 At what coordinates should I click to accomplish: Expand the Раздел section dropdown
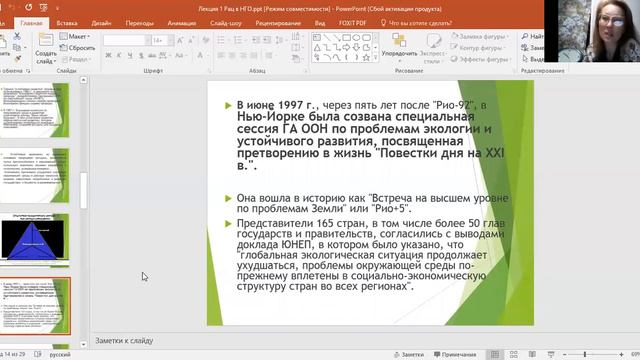click(76, 59)
